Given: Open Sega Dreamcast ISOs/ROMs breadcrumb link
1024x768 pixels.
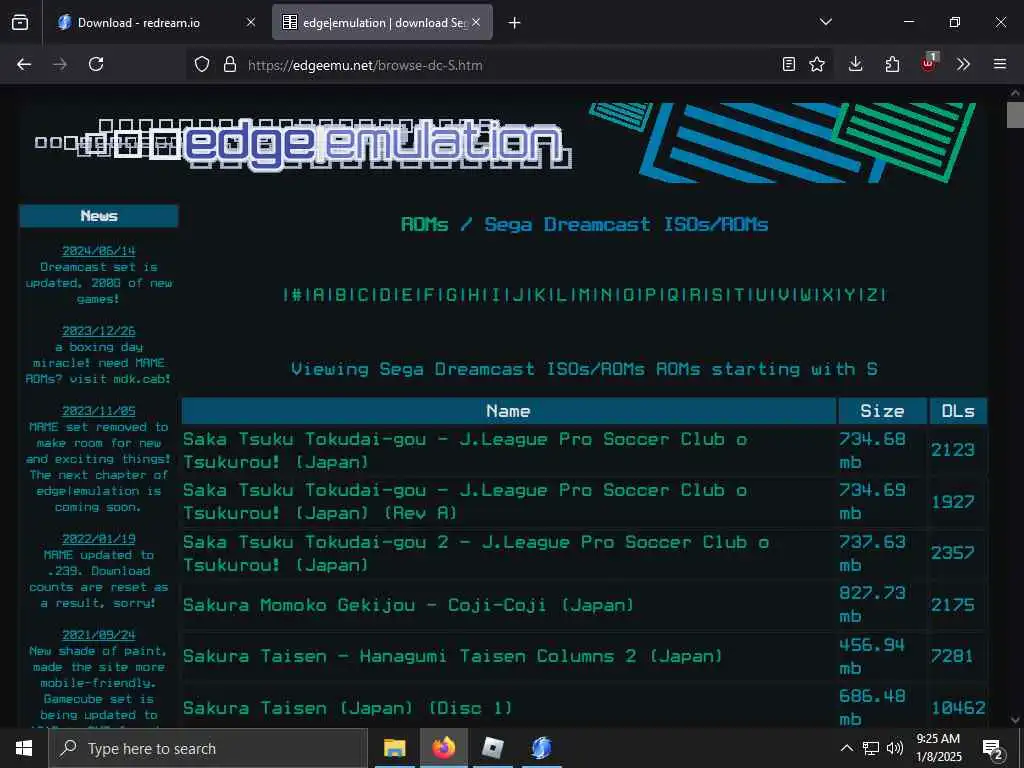Looking at the screenshot, I should click(626, 225).
